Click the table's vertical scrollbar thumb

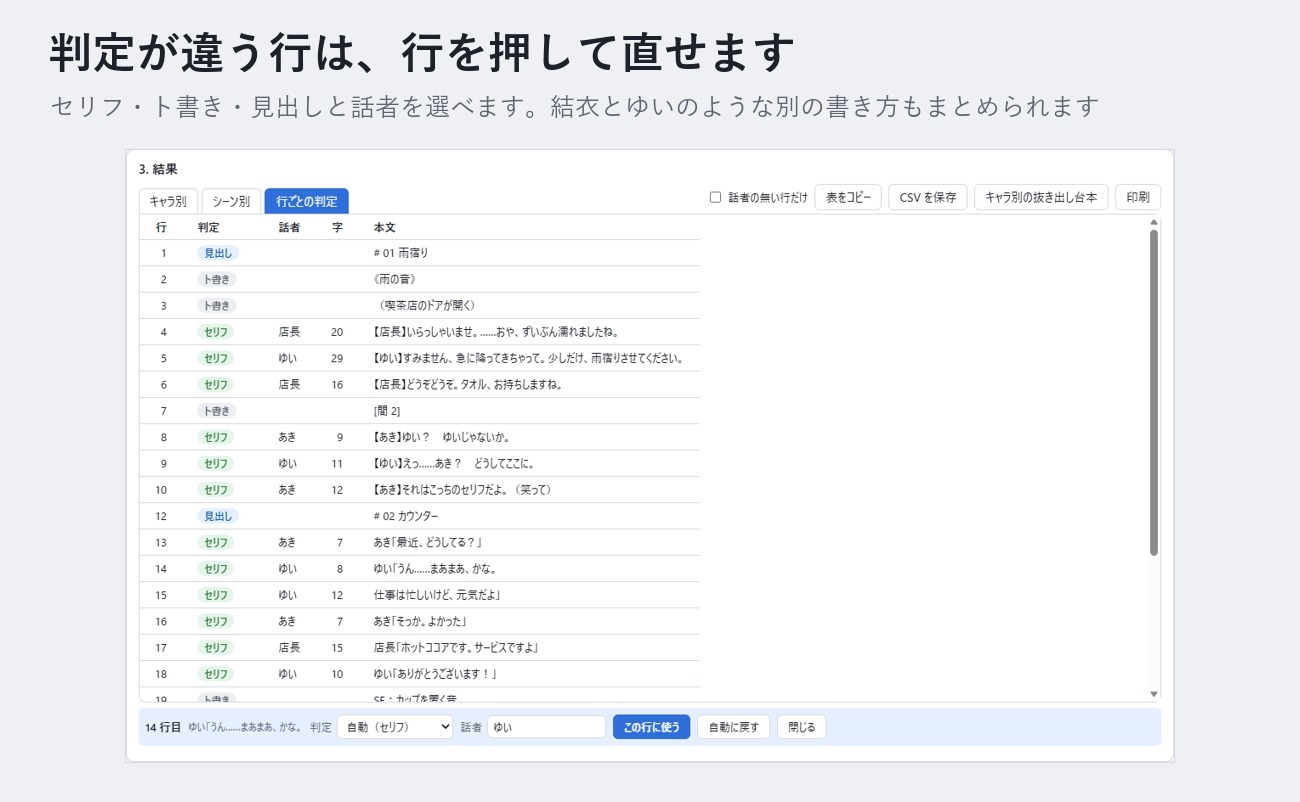1154,392
